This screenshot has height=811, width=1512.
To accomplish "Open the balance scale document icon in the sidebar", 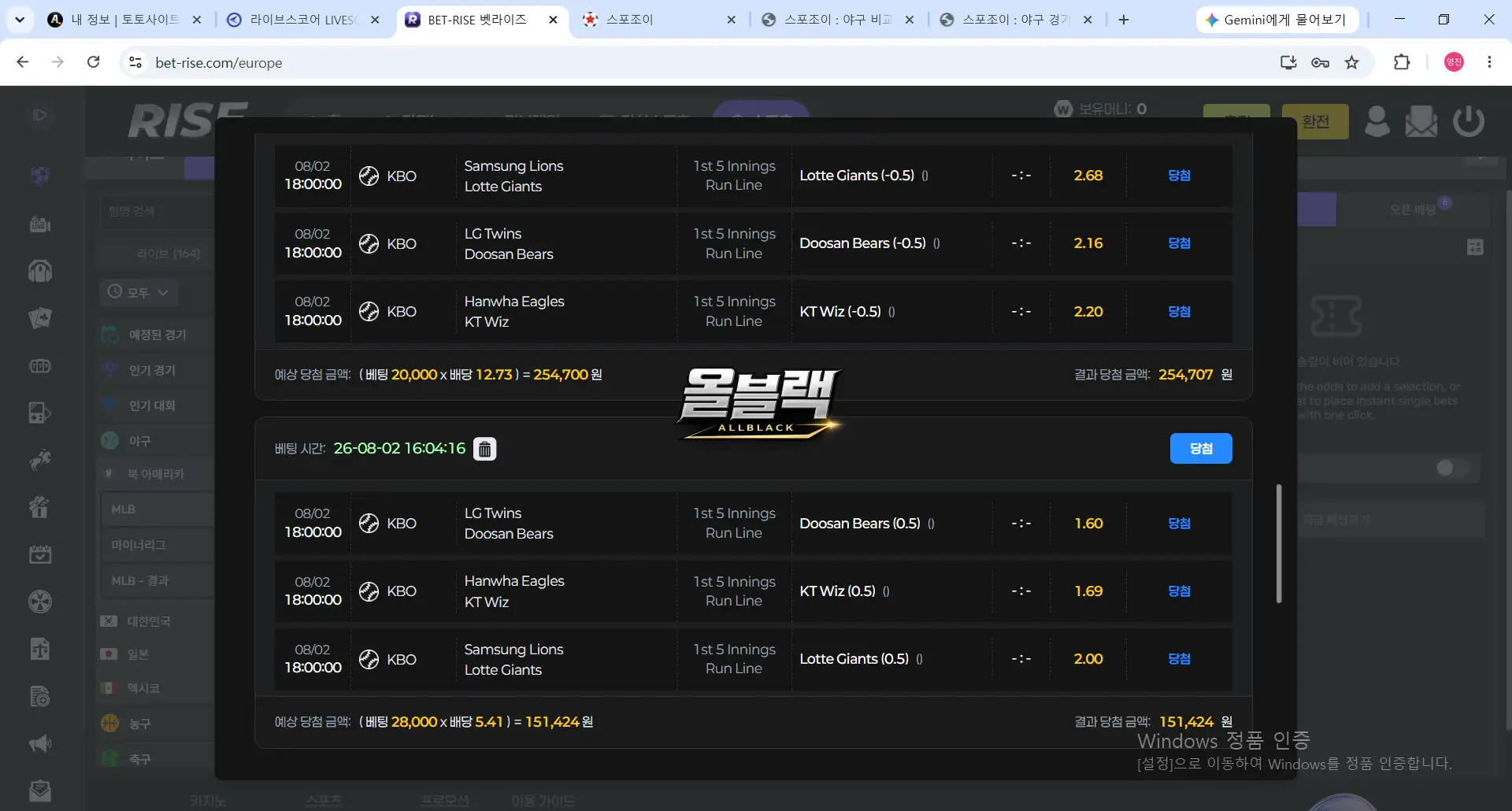I will [x=40, y=649].
